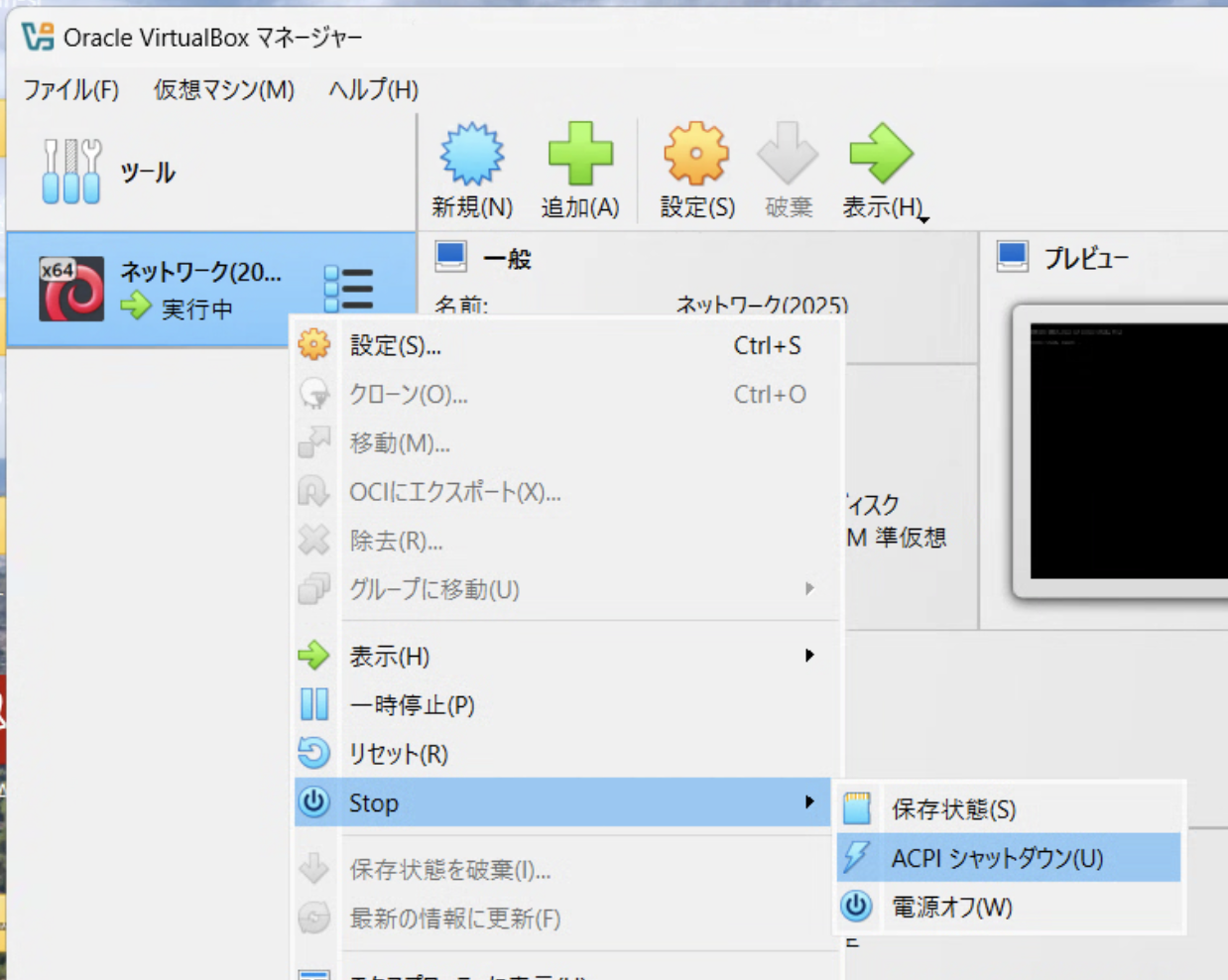Click the save-state icon beside 保存状態(S)
Viewport: 1228px width, 980px height.
click(856, 809)
